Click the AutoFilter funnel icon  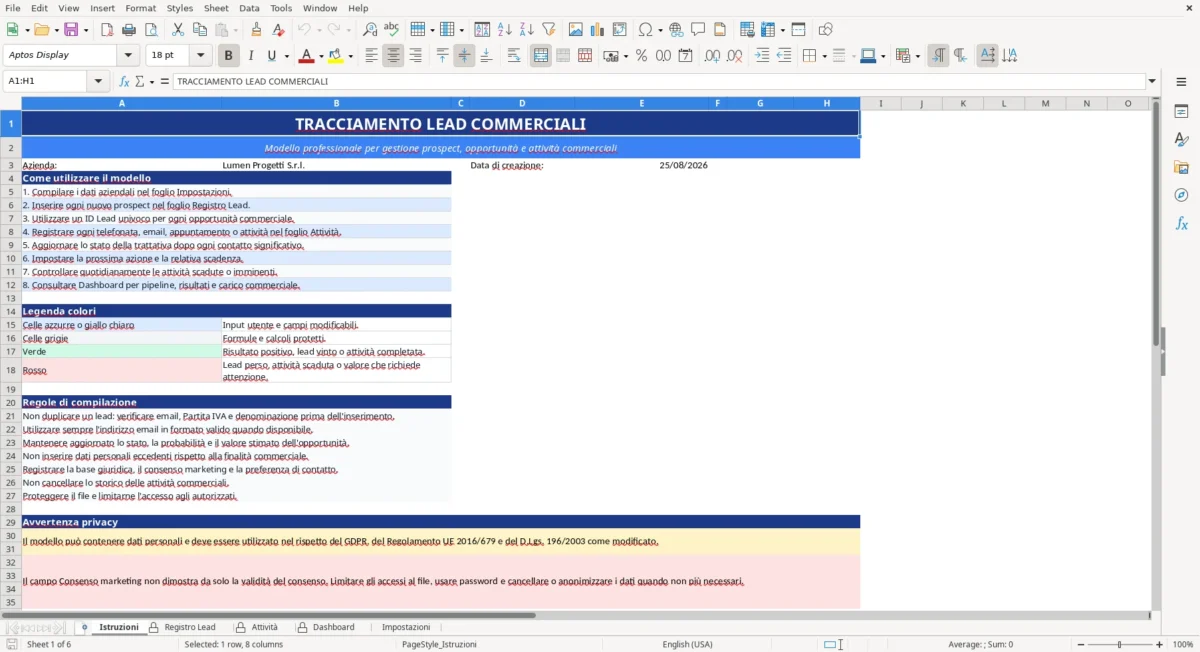click(x=549, y=30)
